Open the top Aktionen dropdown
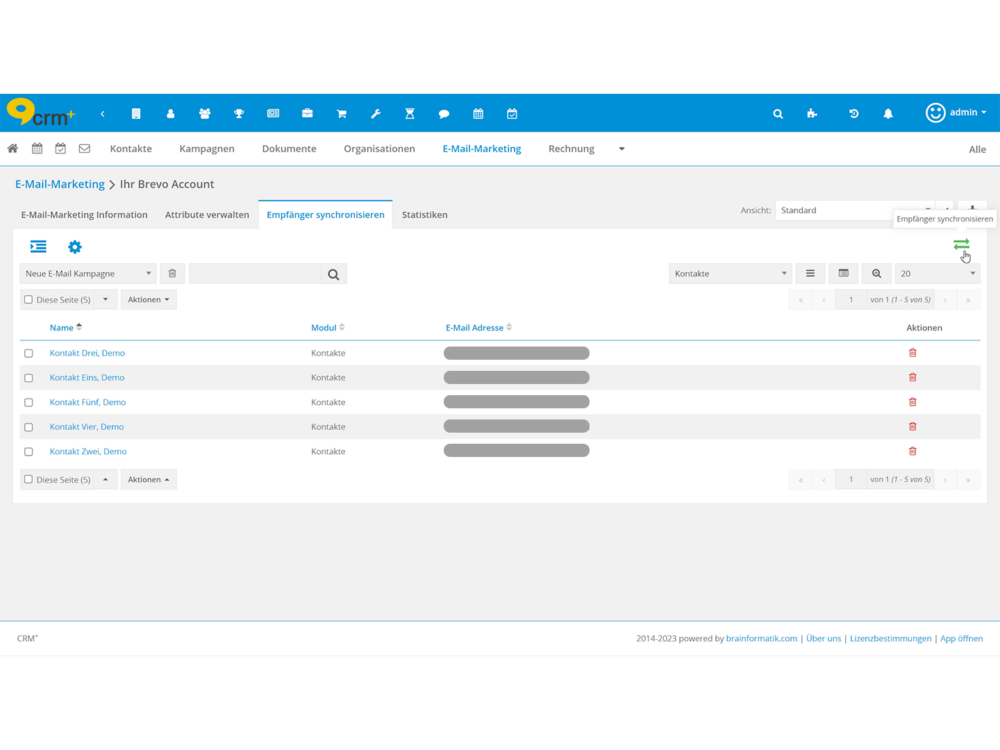Image resolution: width=1000 pixels, height=750 pixels. pyautogui.click(x=148, y=300)
